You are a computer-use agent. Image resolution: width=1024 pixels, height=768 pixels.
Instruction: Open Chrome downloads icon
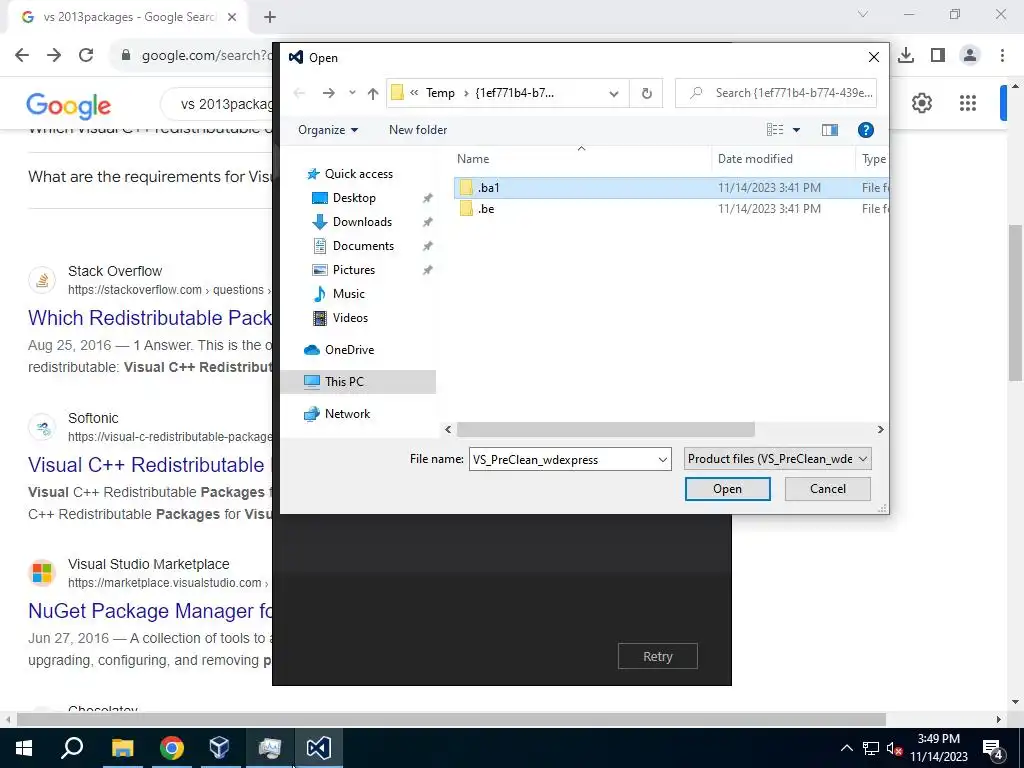906,55
